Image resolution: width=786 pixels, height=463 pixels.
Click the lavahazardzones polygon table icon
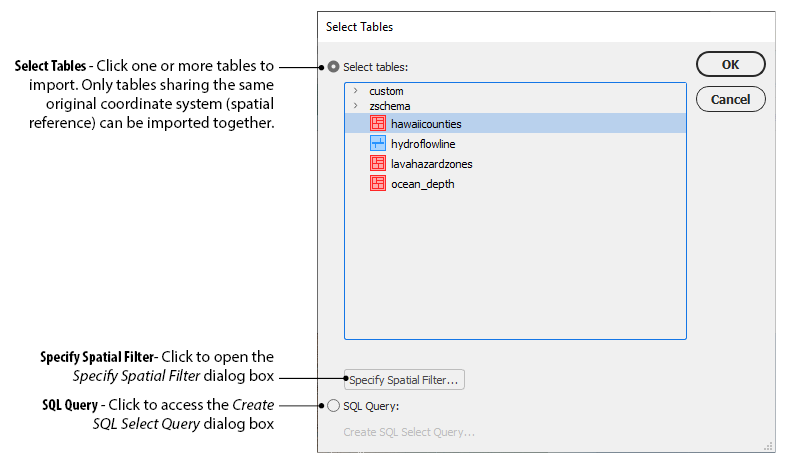click(377, 163)
